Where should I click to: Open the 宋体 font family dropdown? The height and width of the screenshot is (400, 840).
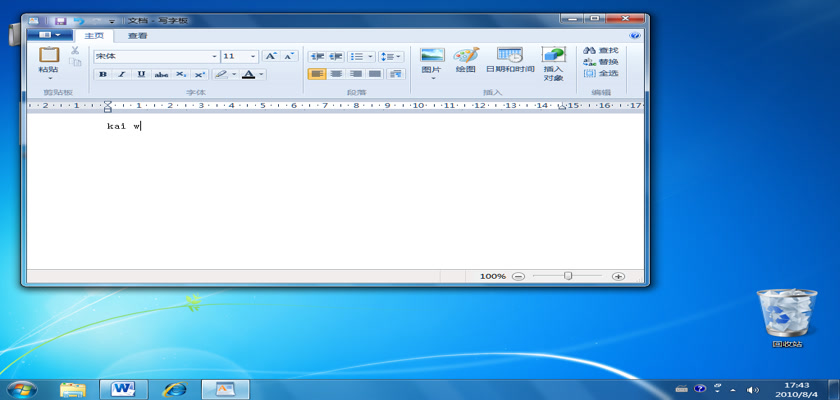point(214,57)
